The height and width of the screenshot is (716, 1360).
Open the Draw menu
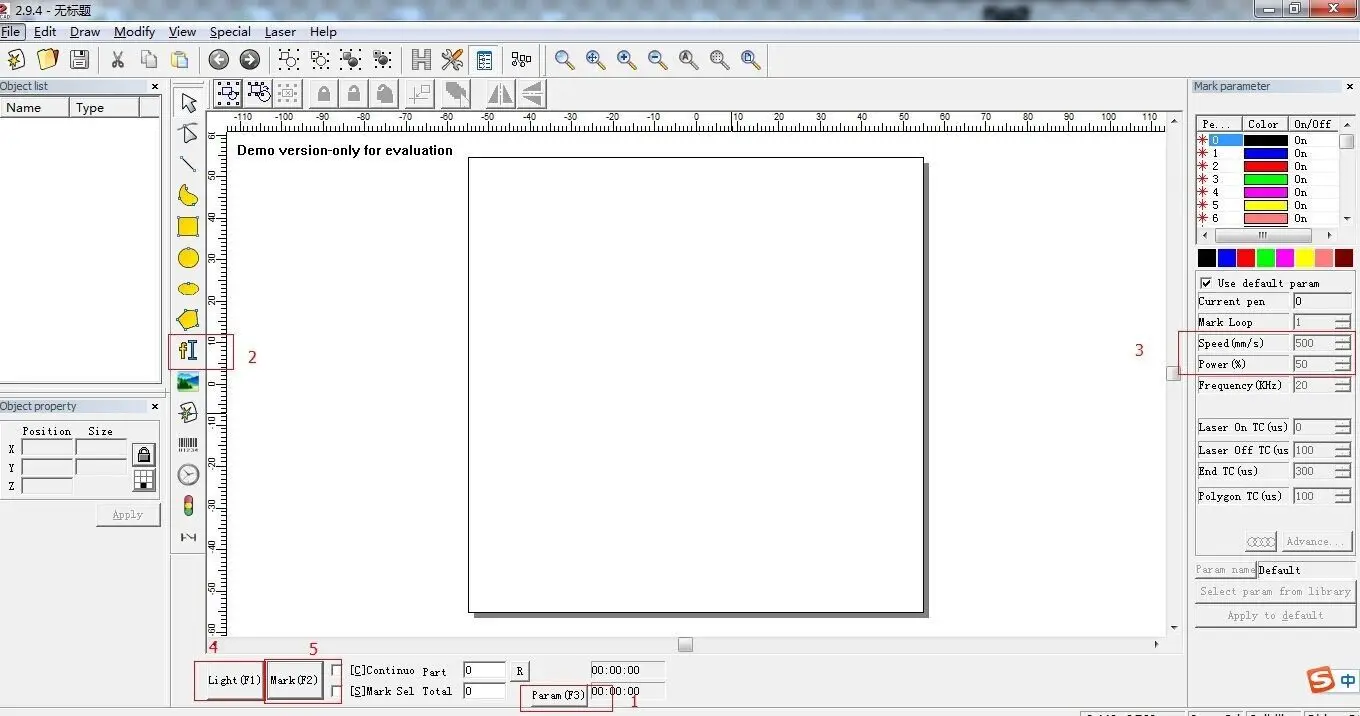point(85,32)
